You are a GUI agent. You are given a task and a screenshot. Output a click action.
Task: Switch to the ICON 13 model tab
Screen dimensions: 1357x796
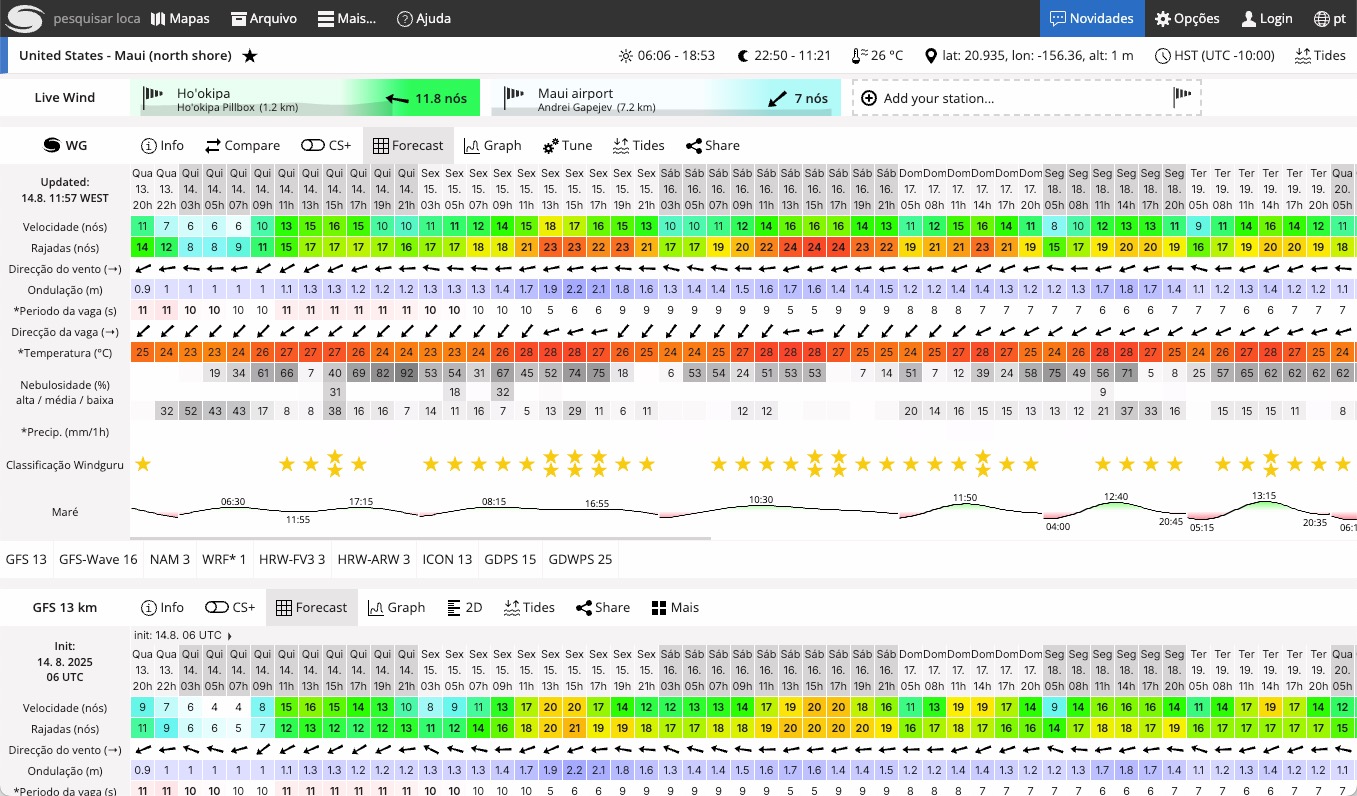pyautogui.click(x=447, y=559)
